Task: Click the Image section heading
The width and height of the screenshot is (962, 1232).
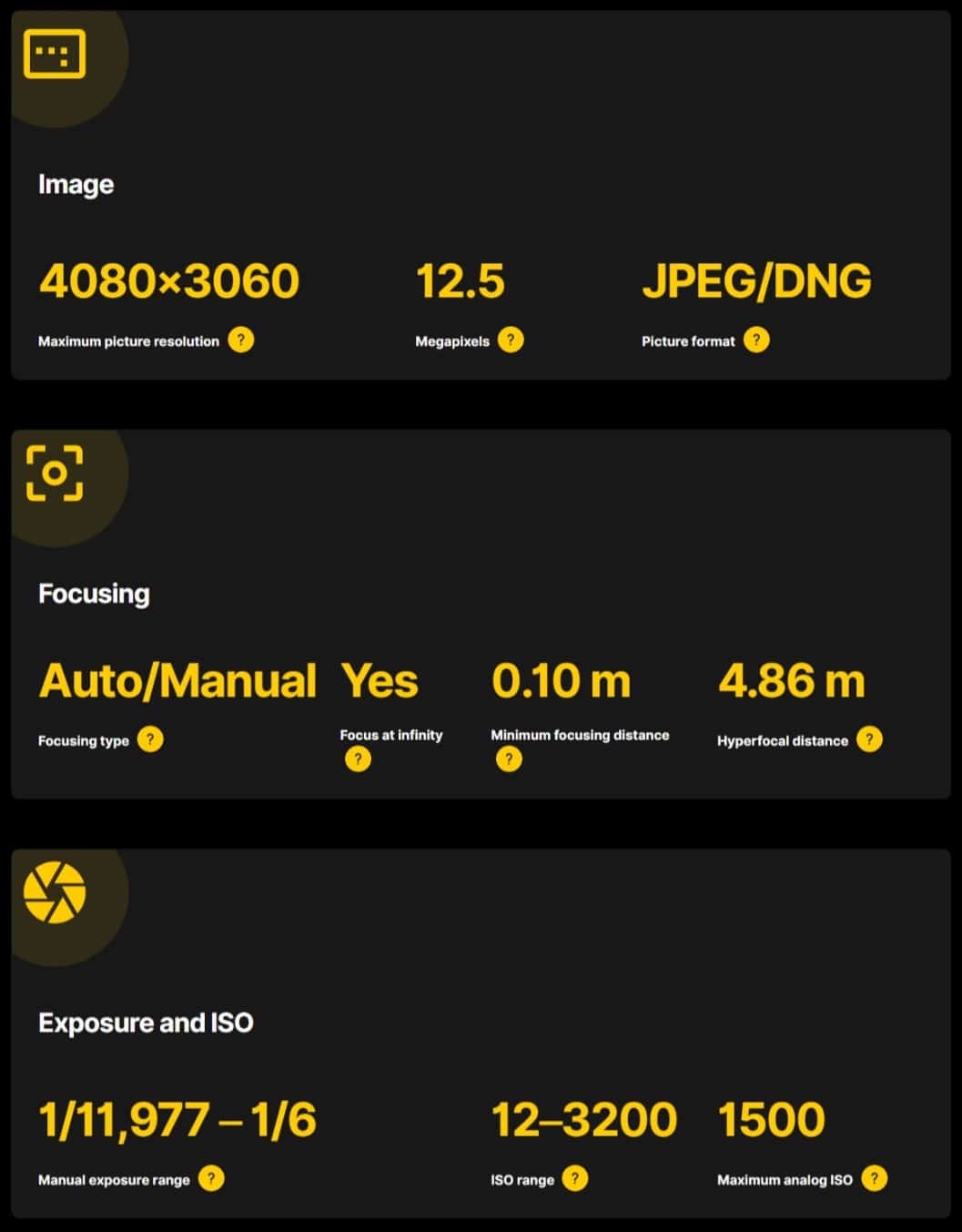Action: [76, 185]
